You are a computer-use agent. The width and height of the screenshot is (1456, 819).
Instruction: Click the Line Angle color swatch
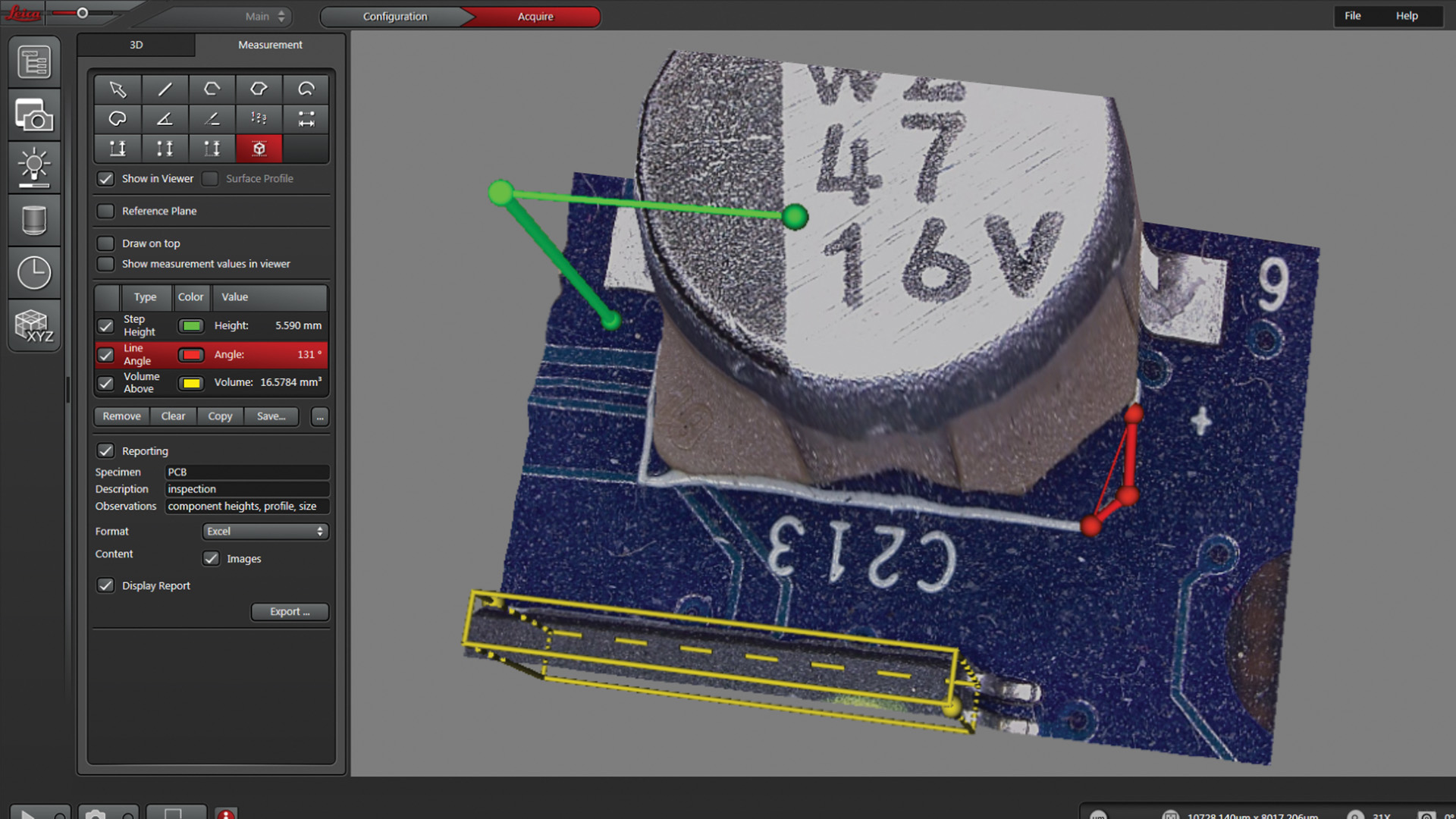[x=190, y=353]
